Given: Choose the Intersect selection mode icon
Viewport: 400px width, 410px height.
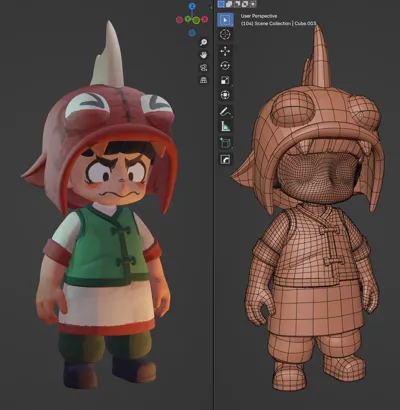Looking at the screenshot, I should coord(253,4).
